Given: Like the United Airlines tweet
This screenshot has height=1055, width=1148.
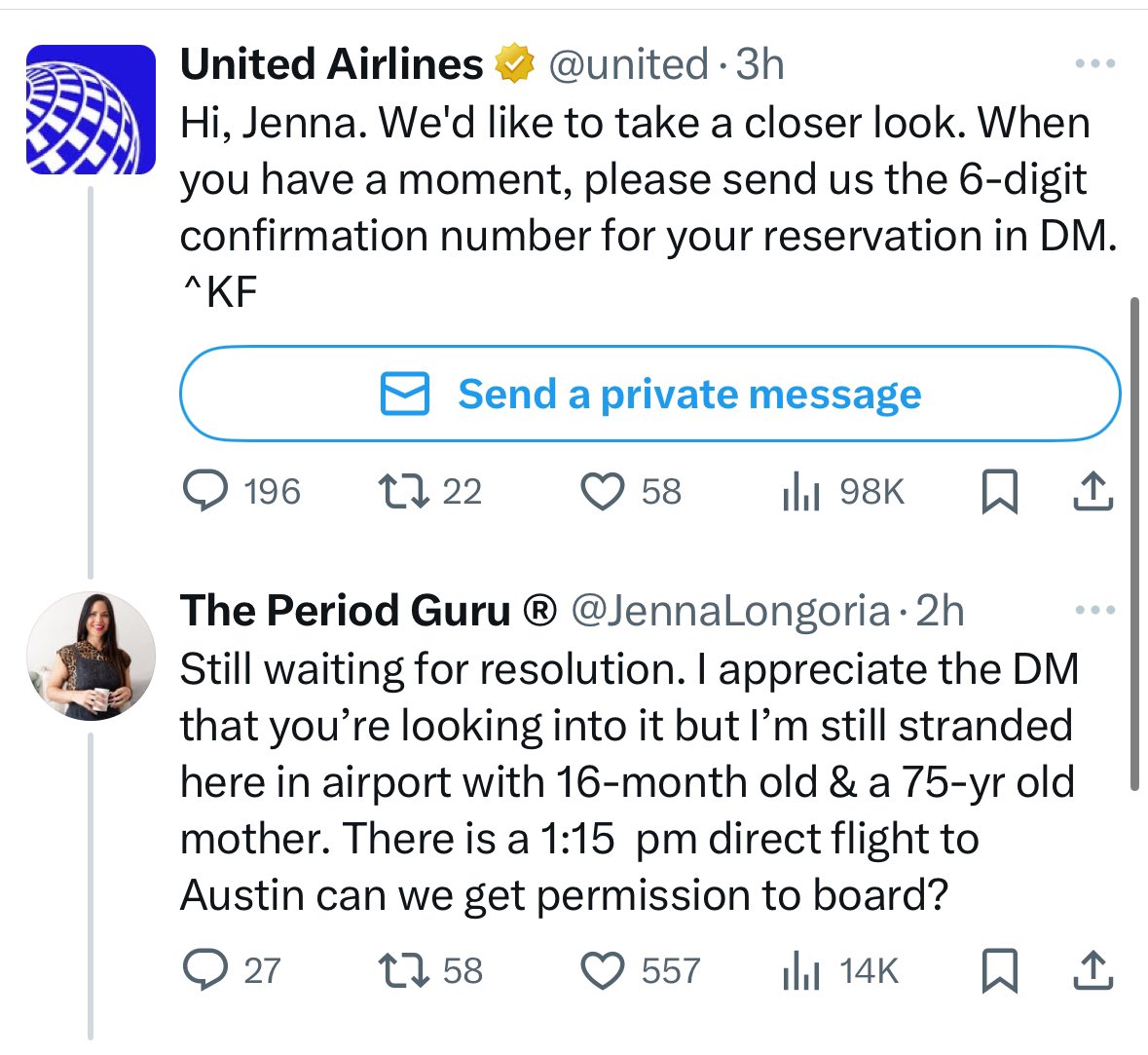Looking at the screenshot, I should [602, 491].
